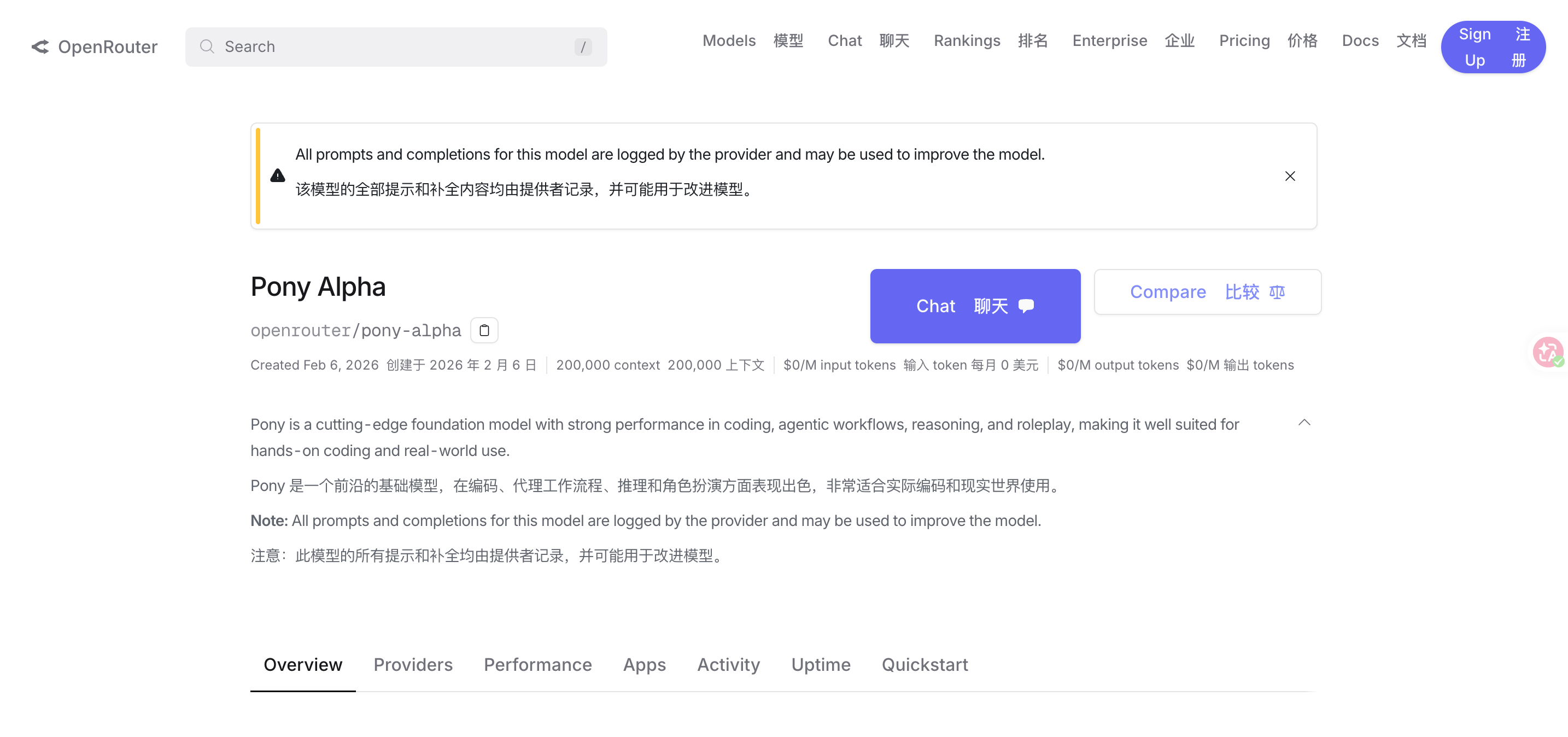Copy the openrouter/pony-alpha model ID
1568x737 pixels.
484,330
